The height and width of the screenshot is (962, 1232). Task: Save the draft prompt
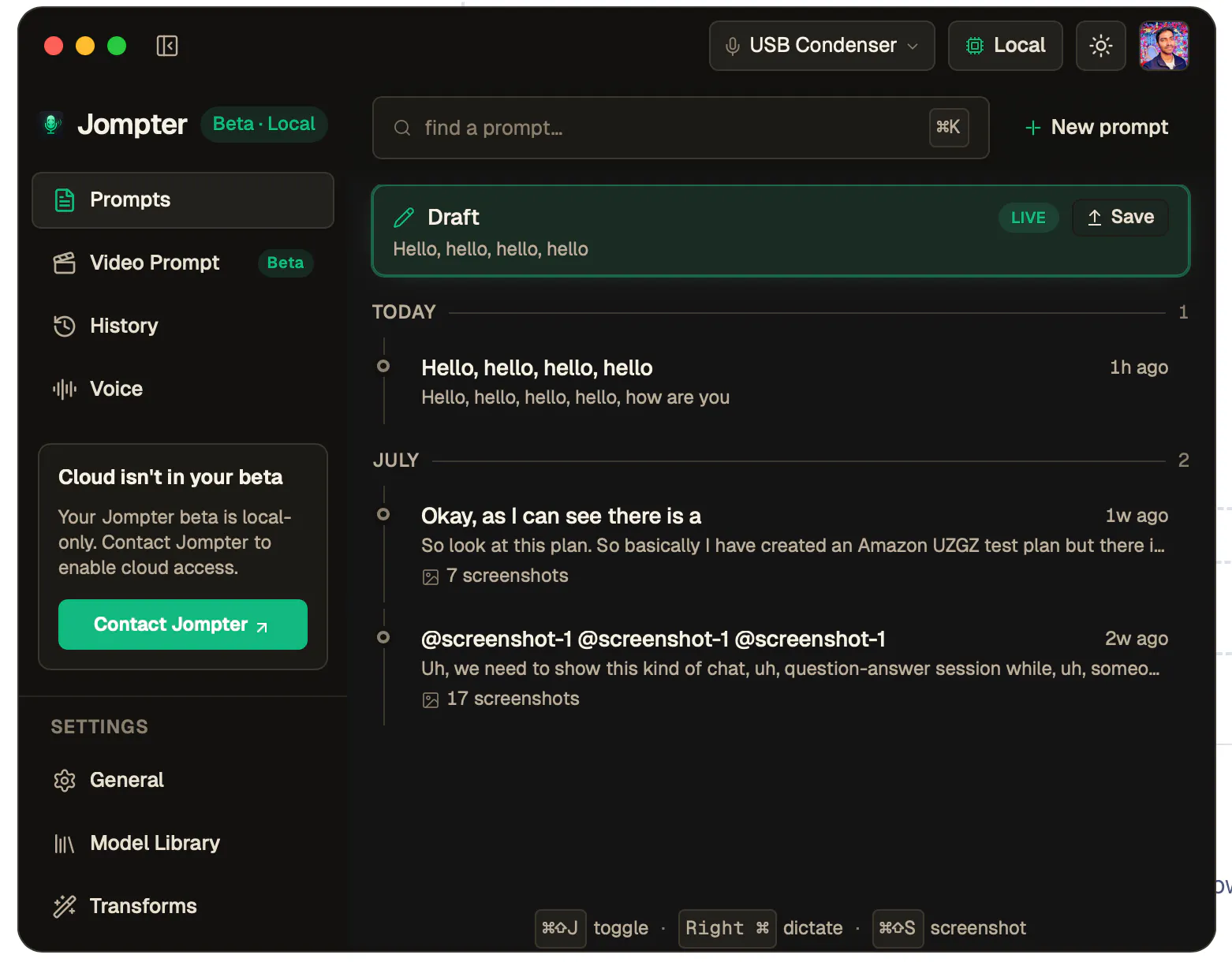point(1121,217)
